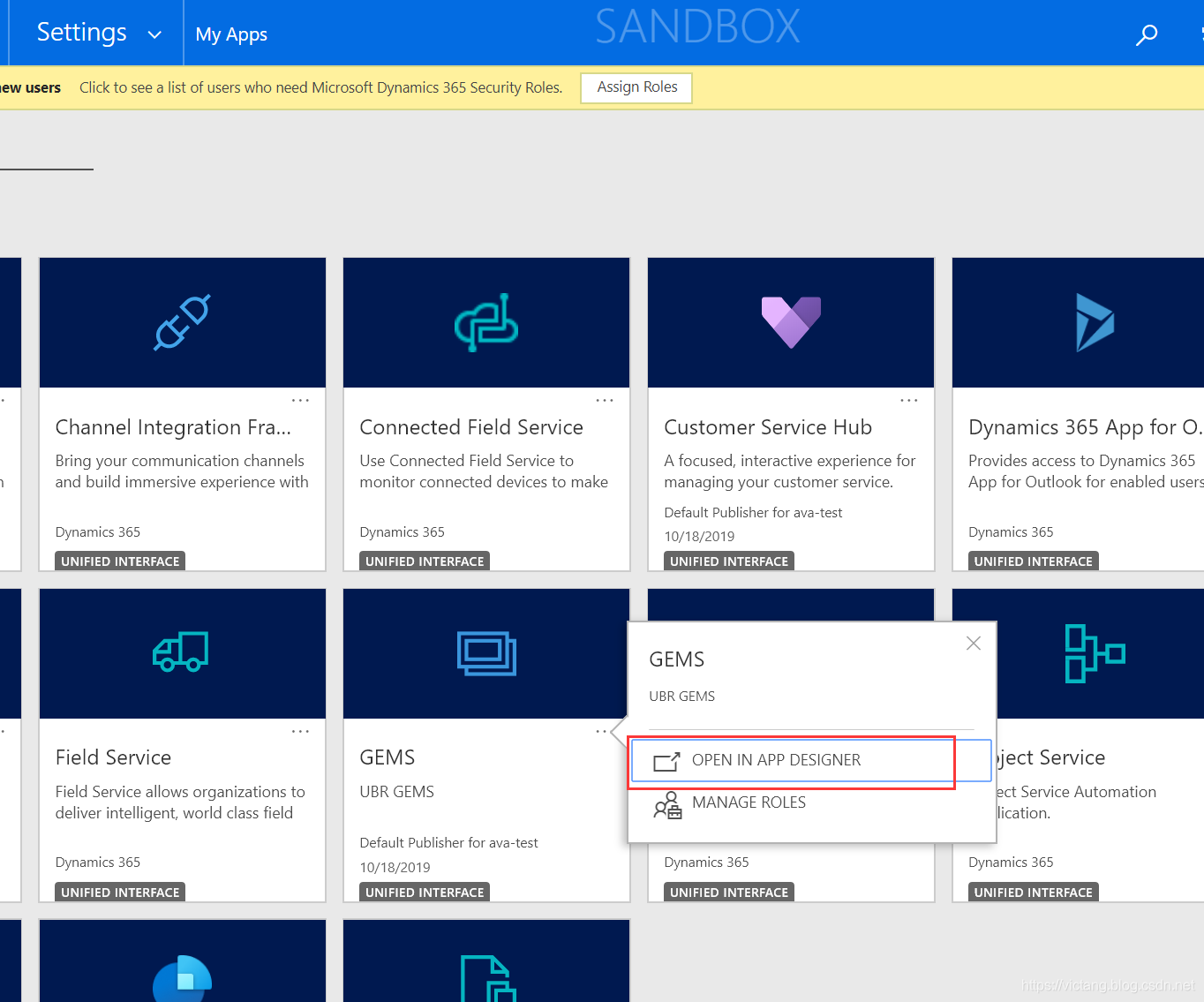The image size is (1204, 1002).
Task: Close the GEMS popup with X
Action: coord(974,644)
